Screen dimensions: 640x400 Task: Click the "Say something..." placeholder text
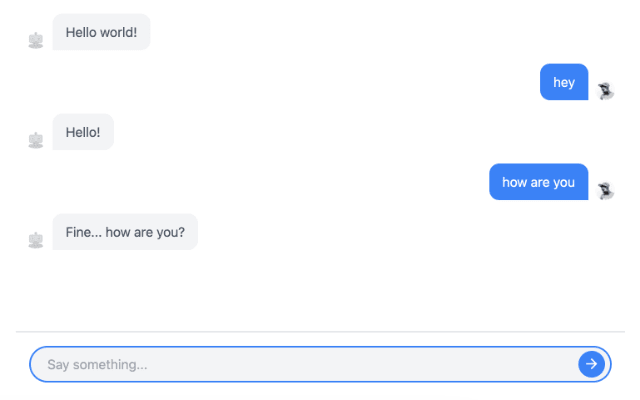(x=97, y=364)
